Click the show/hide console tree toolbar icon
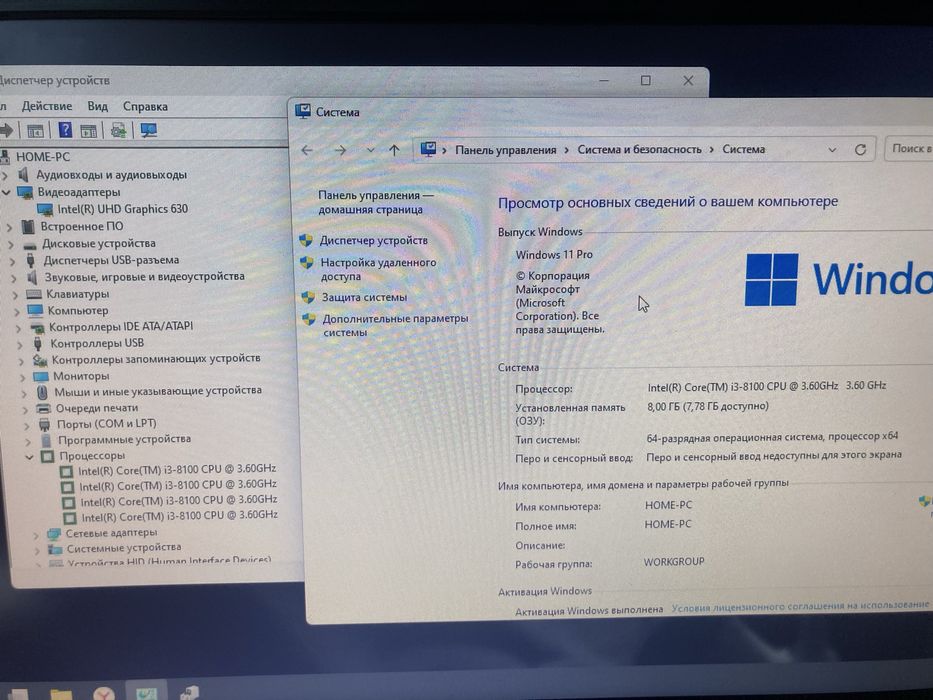Screen dimensions: 933x700 pos(35,130)
